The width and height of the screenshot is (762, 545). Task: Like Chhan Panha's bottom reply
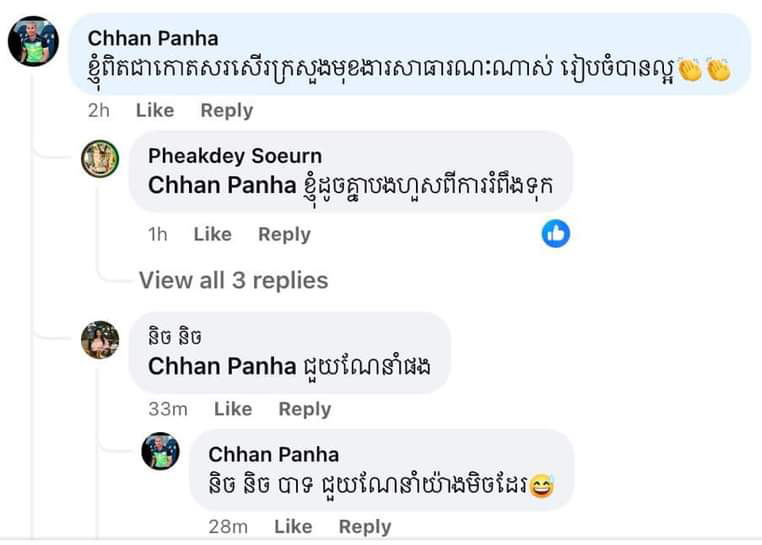[x=292, y=526]
